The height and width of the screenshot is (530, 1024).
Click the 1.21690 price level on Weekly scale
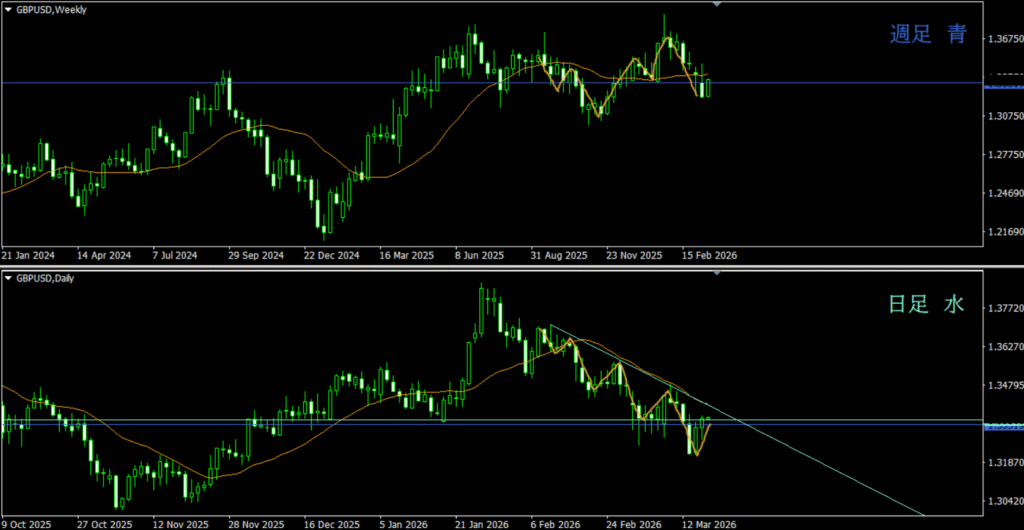coord(1003,233)
